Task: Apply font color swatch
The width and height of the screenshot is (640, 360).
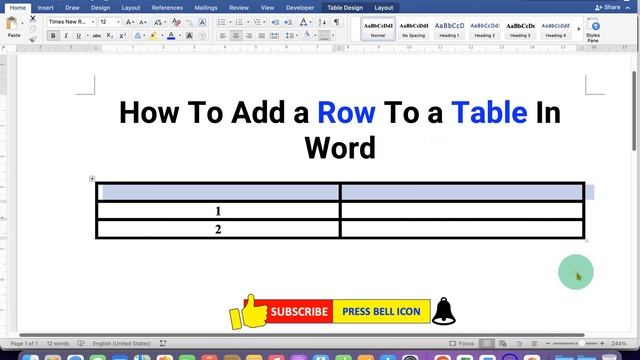Action: tap(171, 36)
